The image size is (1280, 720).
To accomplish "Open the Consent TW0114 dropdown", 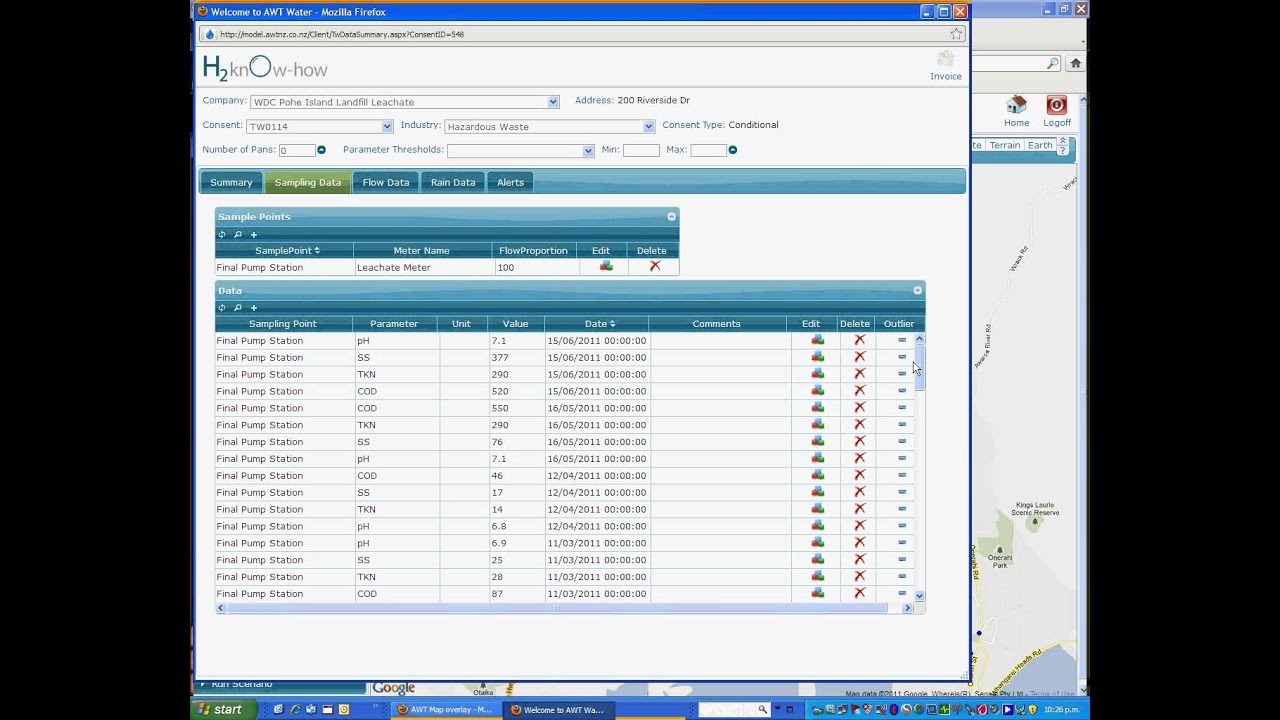I will (x=386, y=126).
